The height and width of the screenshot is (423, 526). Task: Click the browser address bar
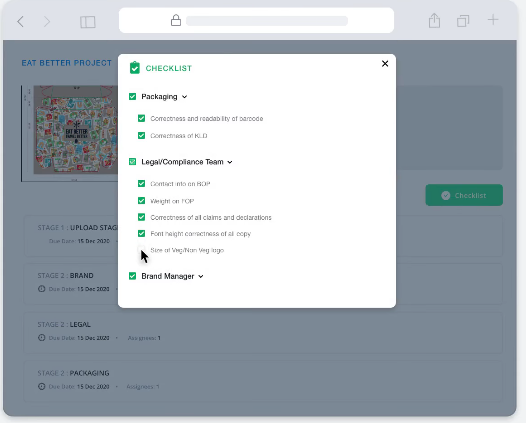click(x=256, y=20)
